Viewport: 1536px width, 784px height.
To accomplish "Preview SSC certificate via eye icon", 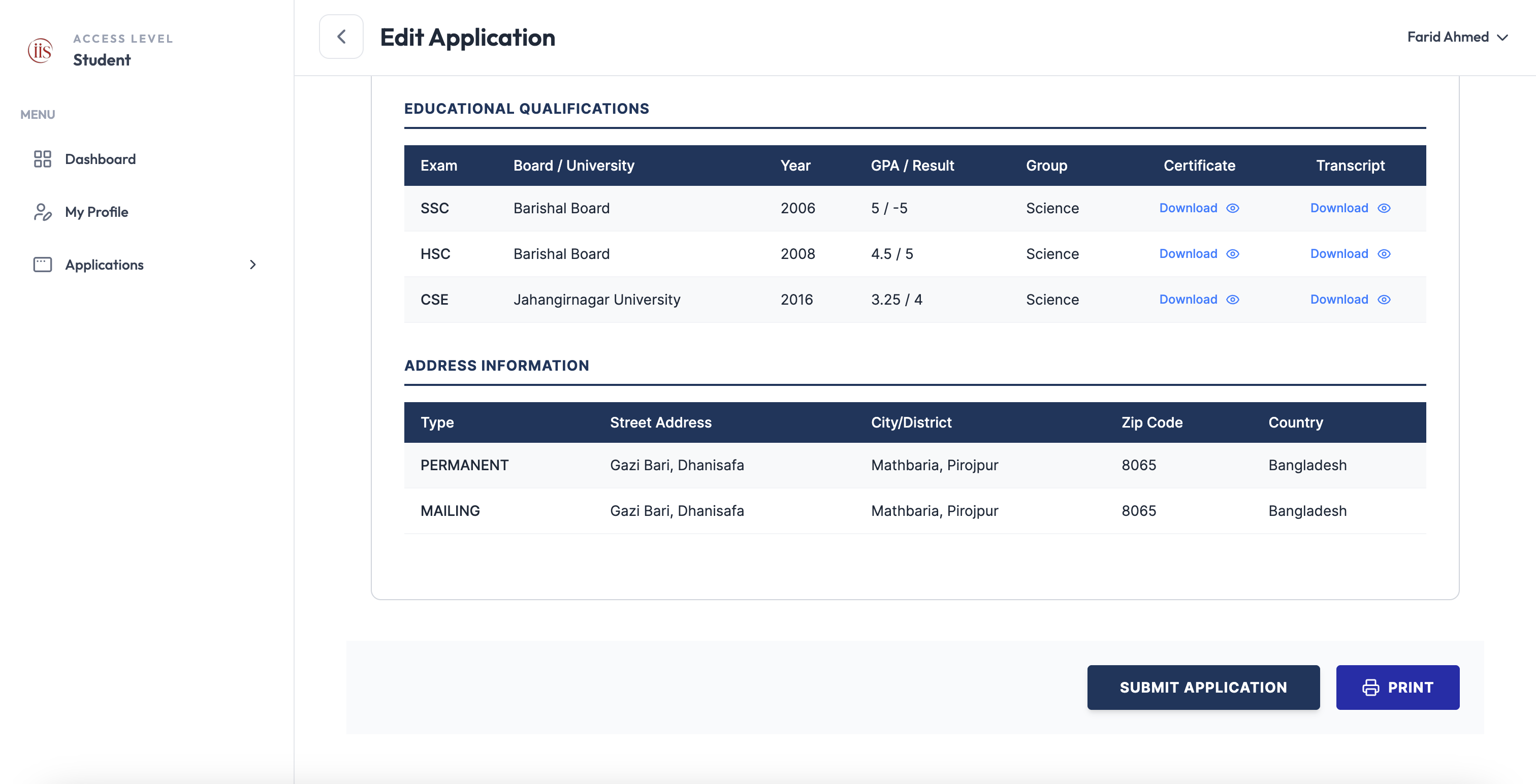I will [x=1232, y=208].
